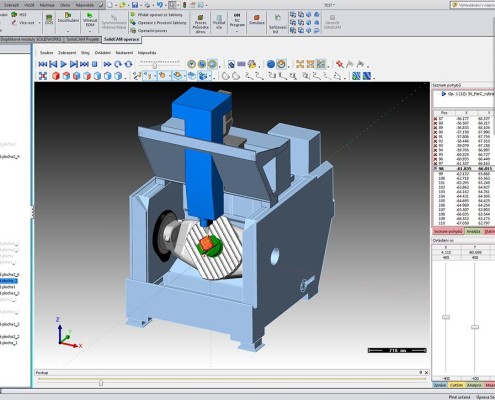Play the machine simulation
The width and height of the screenshot is (495, 400).
(63, 64)
